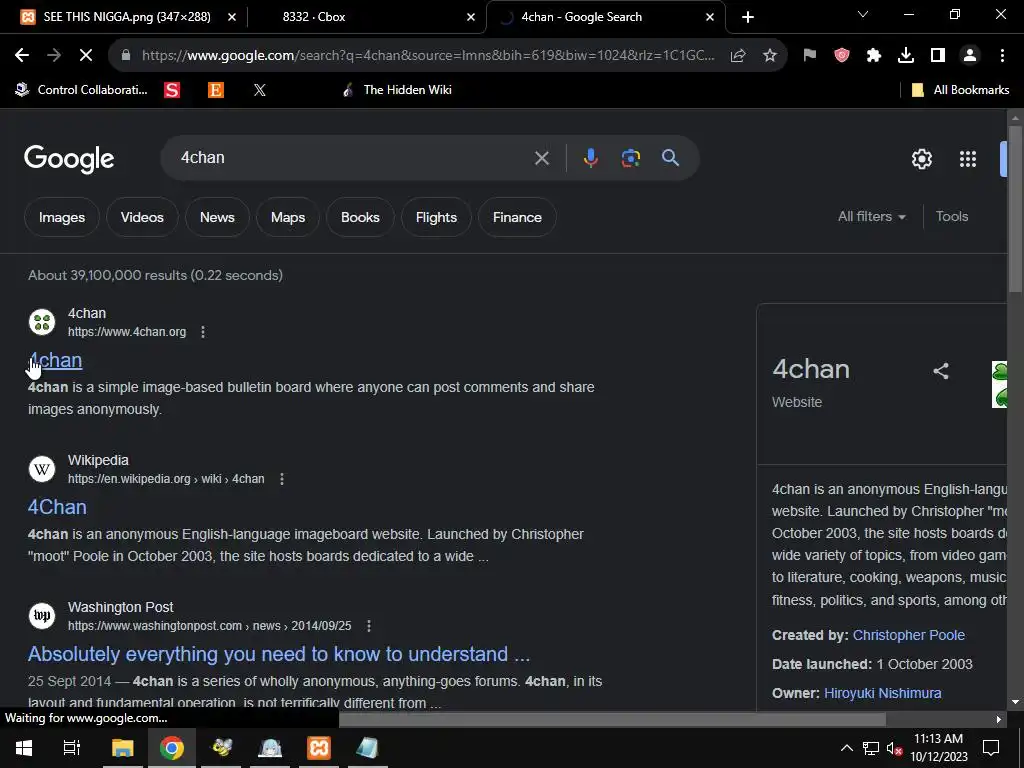Viewport: 1024px width, 768px height.
Task: Filter results by Finance
Action: coord(517,217)
